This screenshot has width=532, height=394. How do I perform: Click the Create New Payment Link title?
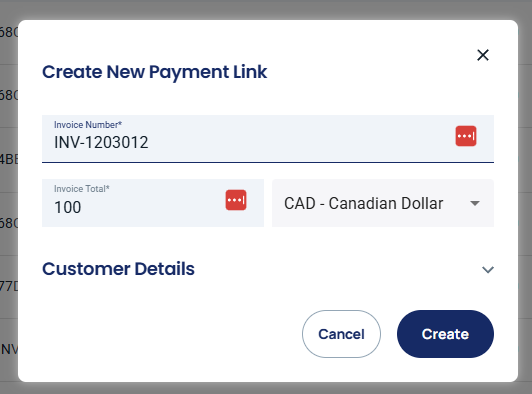point(155,72)
